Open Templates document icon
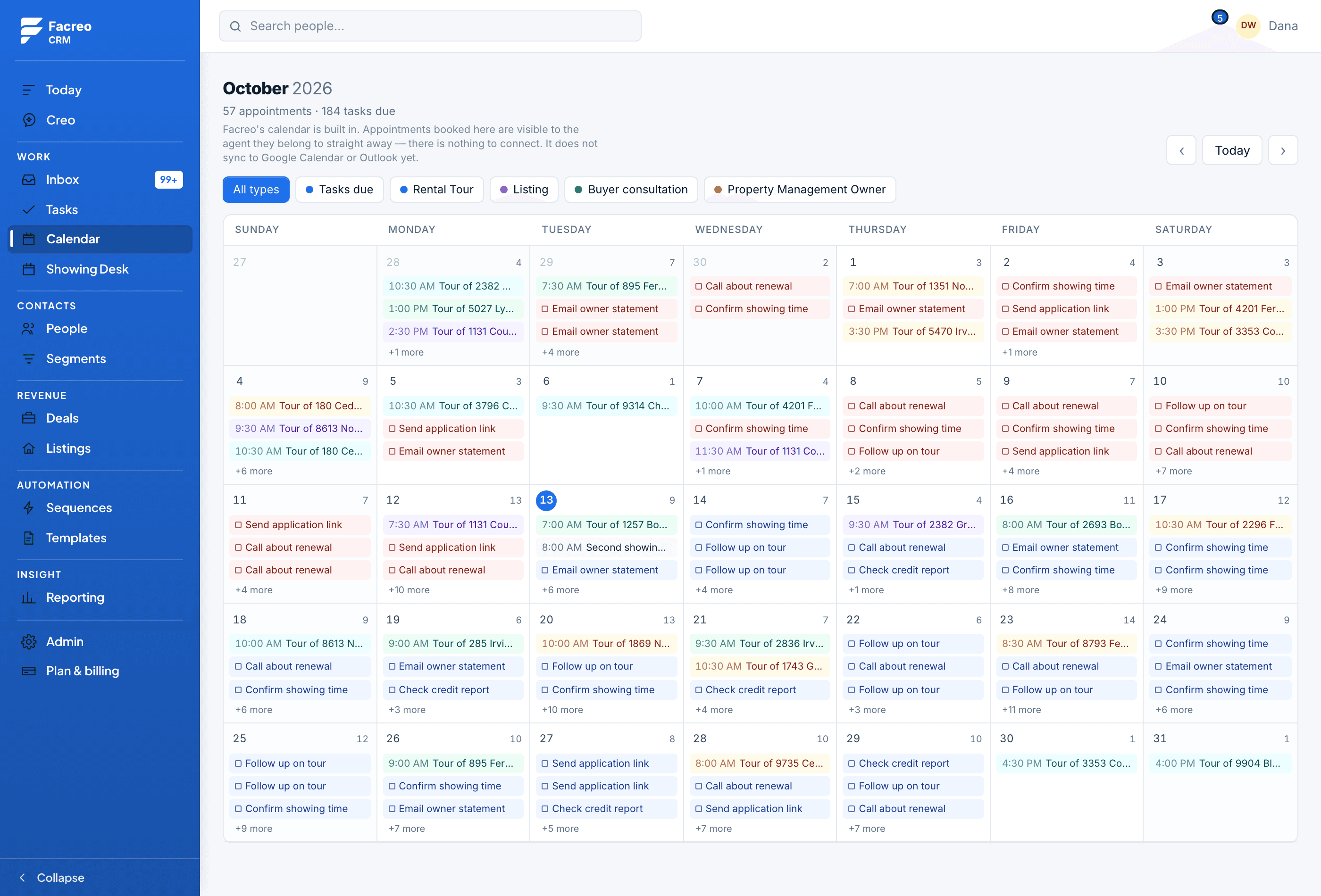Viewport: 1321px width, 896px height. 28,538
